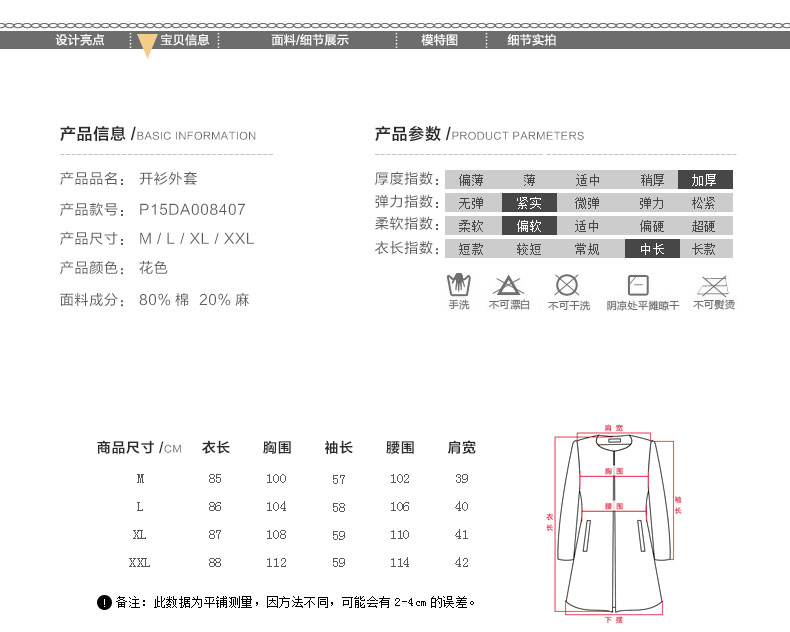The image size is (790, 632).
Task: Select 适中 in the 厚度指数 row
Action: [587, 180]
